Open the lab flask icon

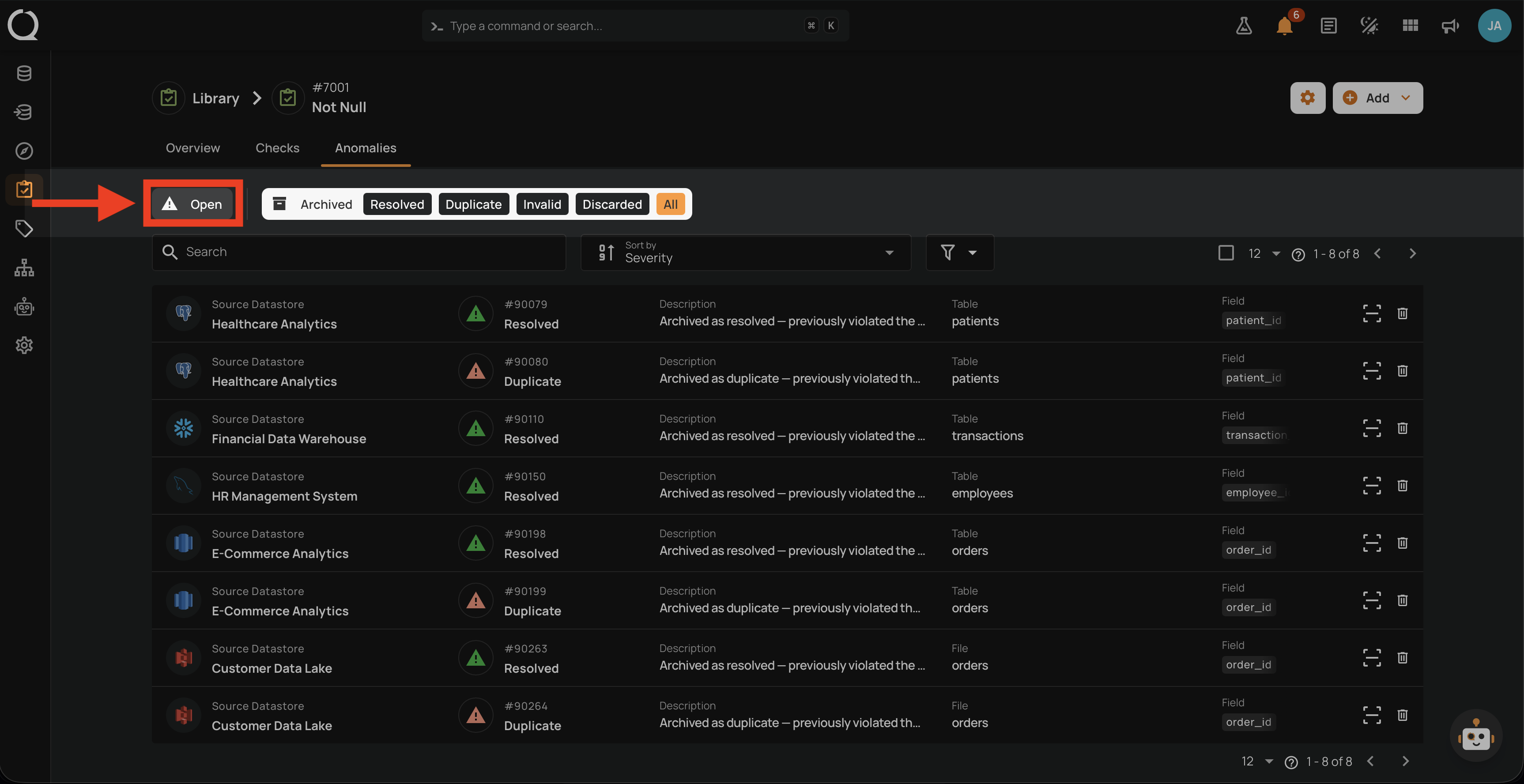(x=1244, y=26)
